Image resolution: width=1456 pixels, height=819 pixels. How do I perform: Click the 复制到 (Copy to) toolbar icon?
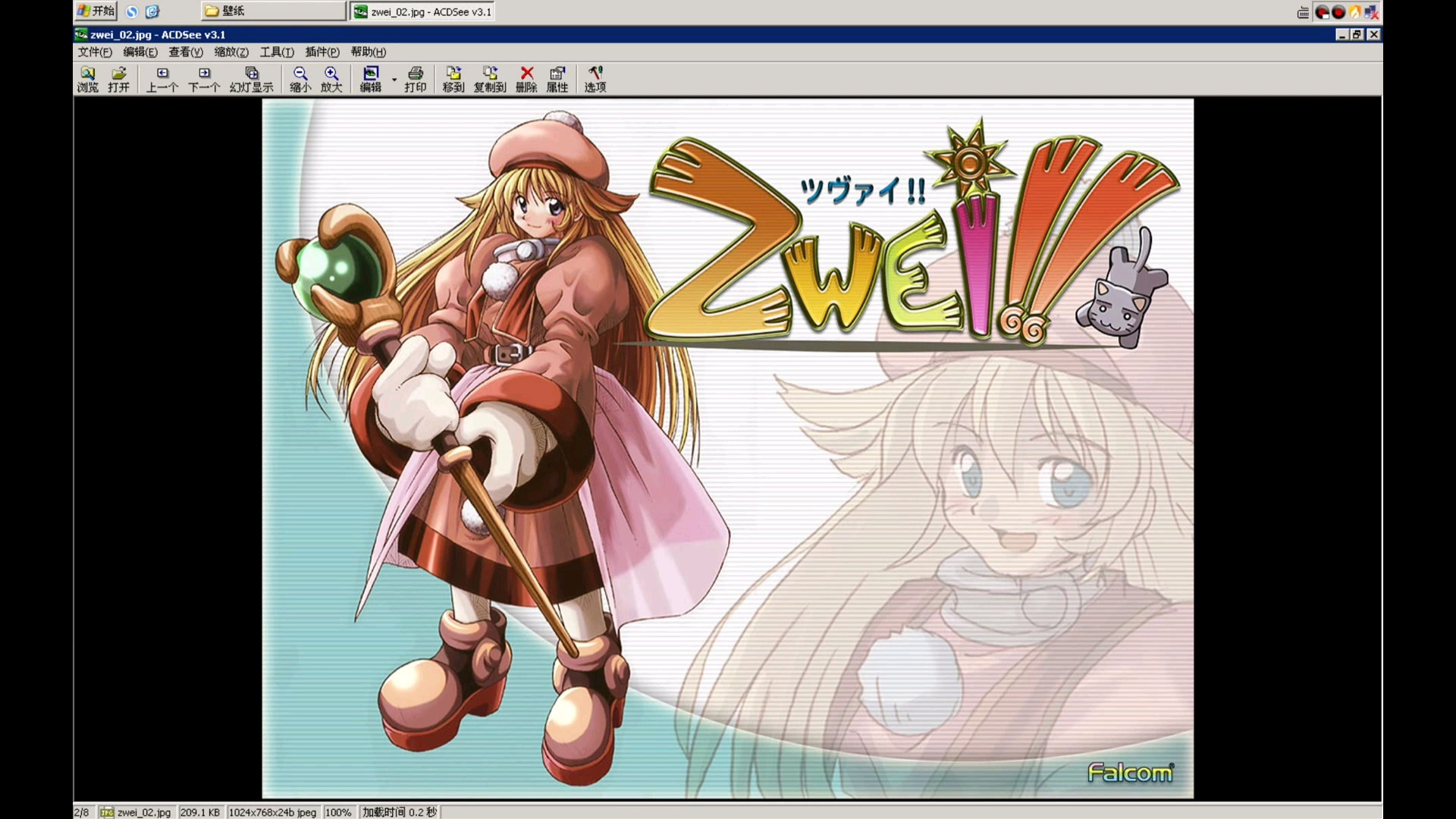click(490, 79)
